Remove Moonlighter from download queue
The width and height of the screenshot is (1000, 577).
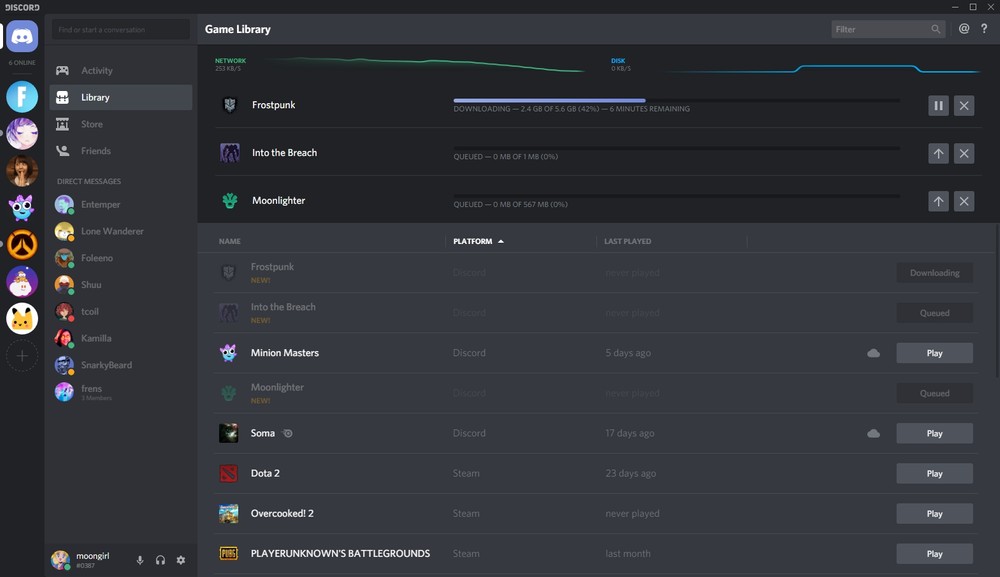click(x=964, y=201)
